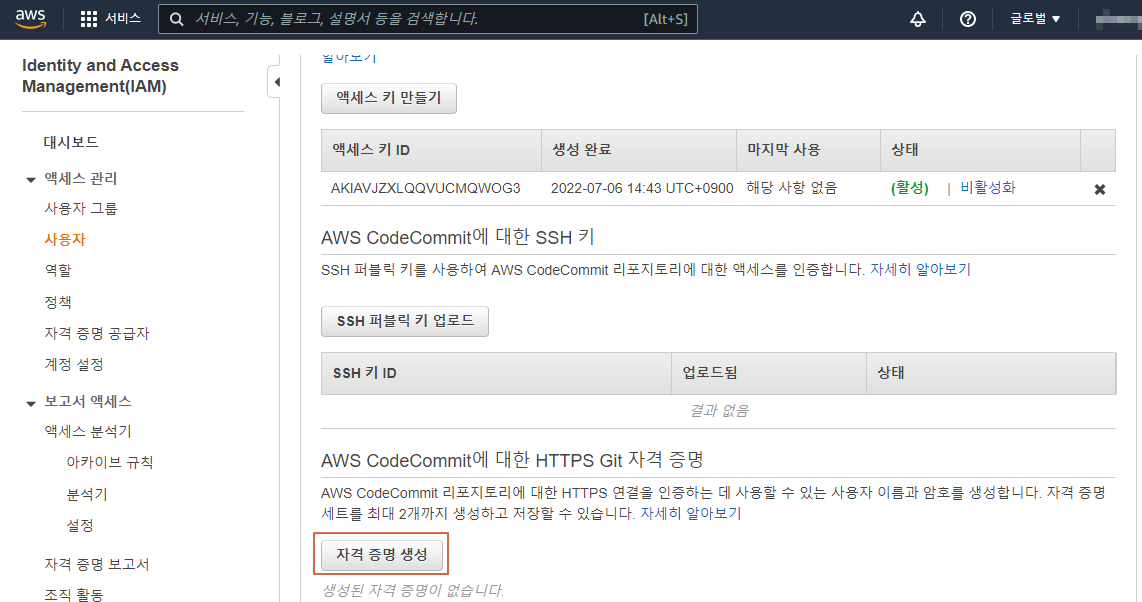Viewport: 1142px width, 602px height.
Task: Delete access key AKIAVJZXLQQVUCMQWOG3 with X icon
Action: pos(1100,189)
